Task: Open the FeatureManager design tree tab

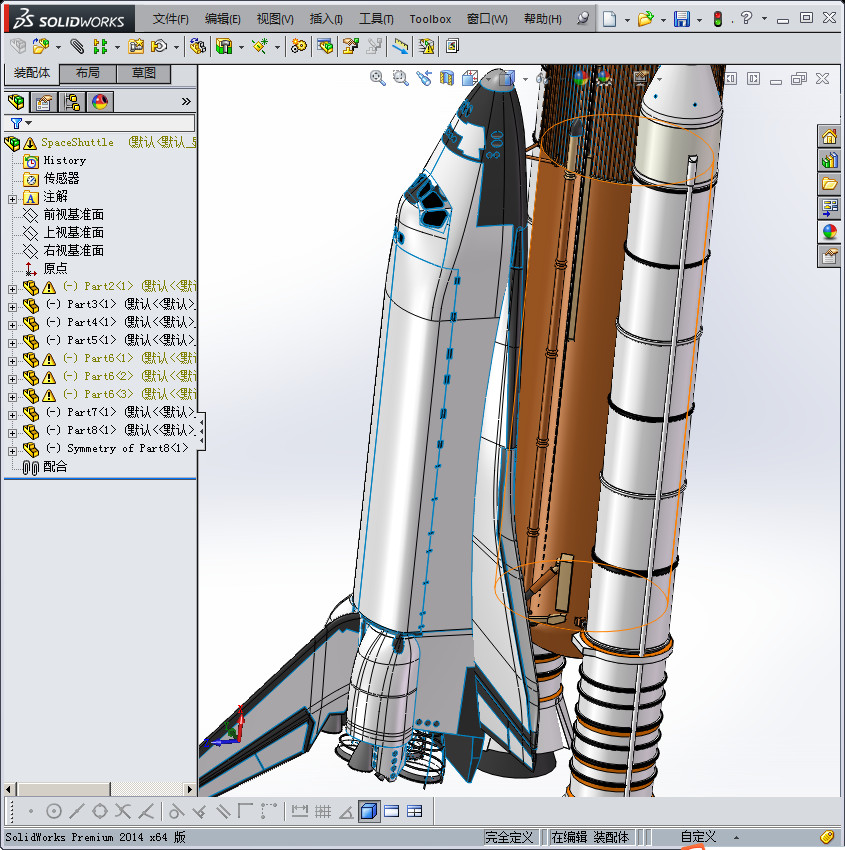Action: (x=16, y=102)
